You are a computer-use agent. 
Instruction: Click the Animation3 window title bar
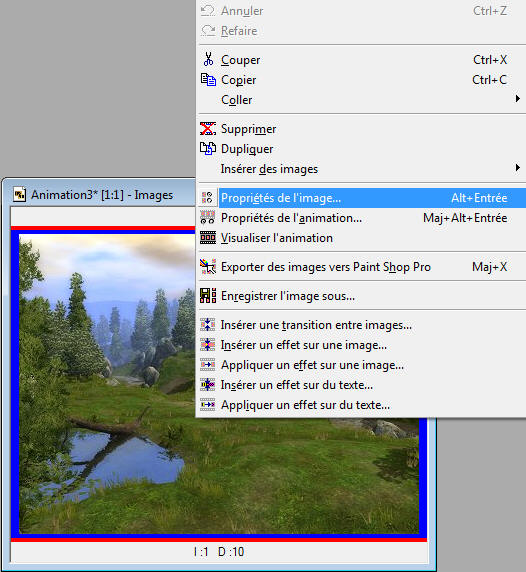[102, 194]
